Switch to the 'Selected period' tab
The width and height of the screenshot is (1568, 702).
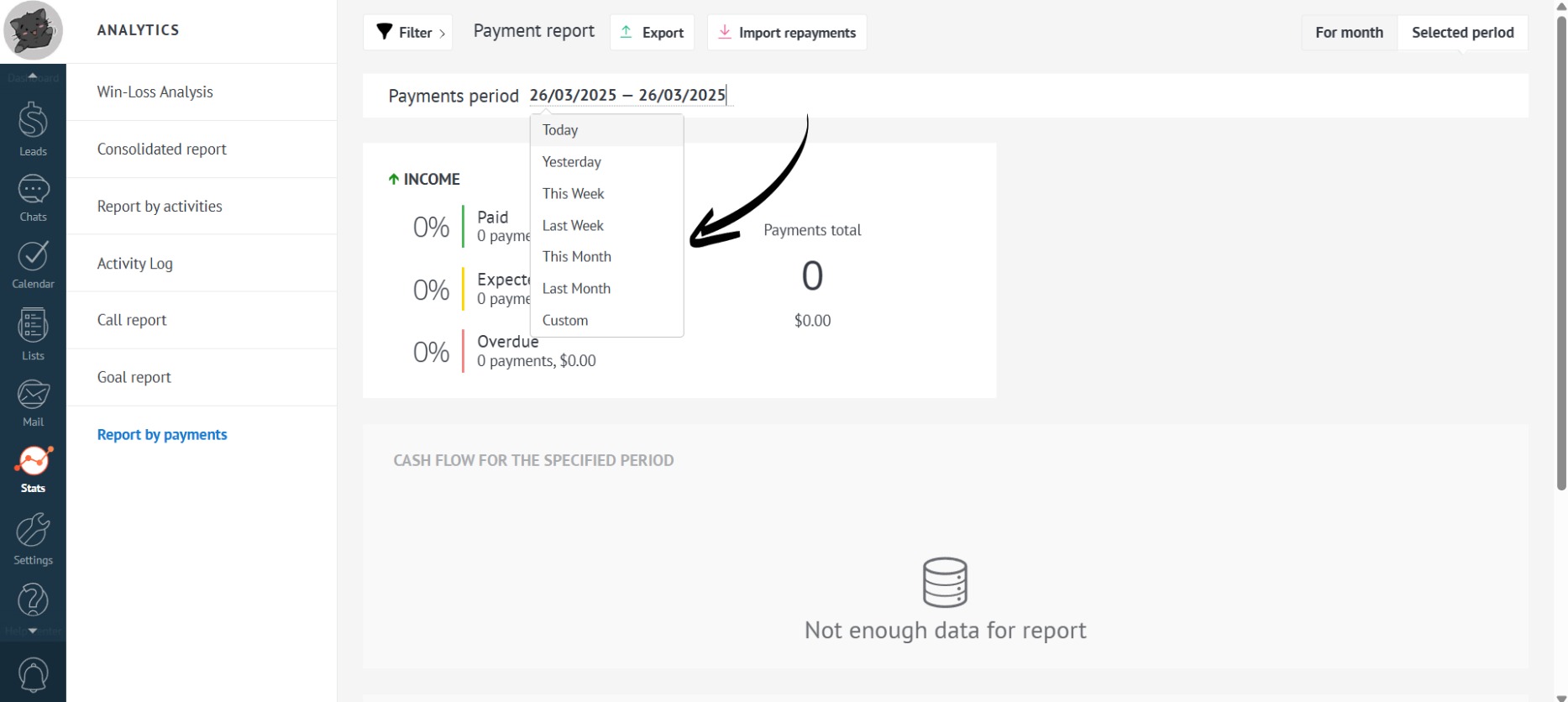(1462, 33)
